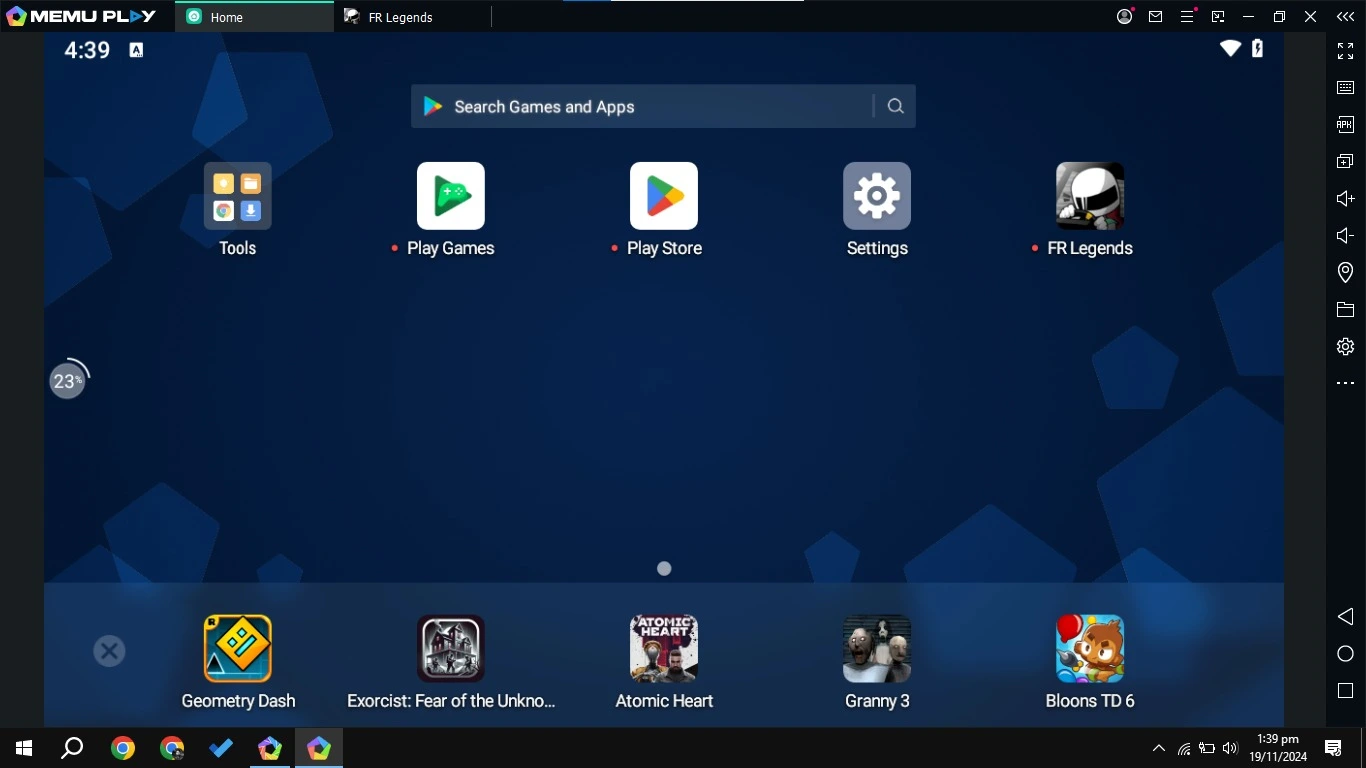The height and width of the screenshot is (768, 1366).
Task: Open the MEmu account profile icon
Action: (1125, 16)
